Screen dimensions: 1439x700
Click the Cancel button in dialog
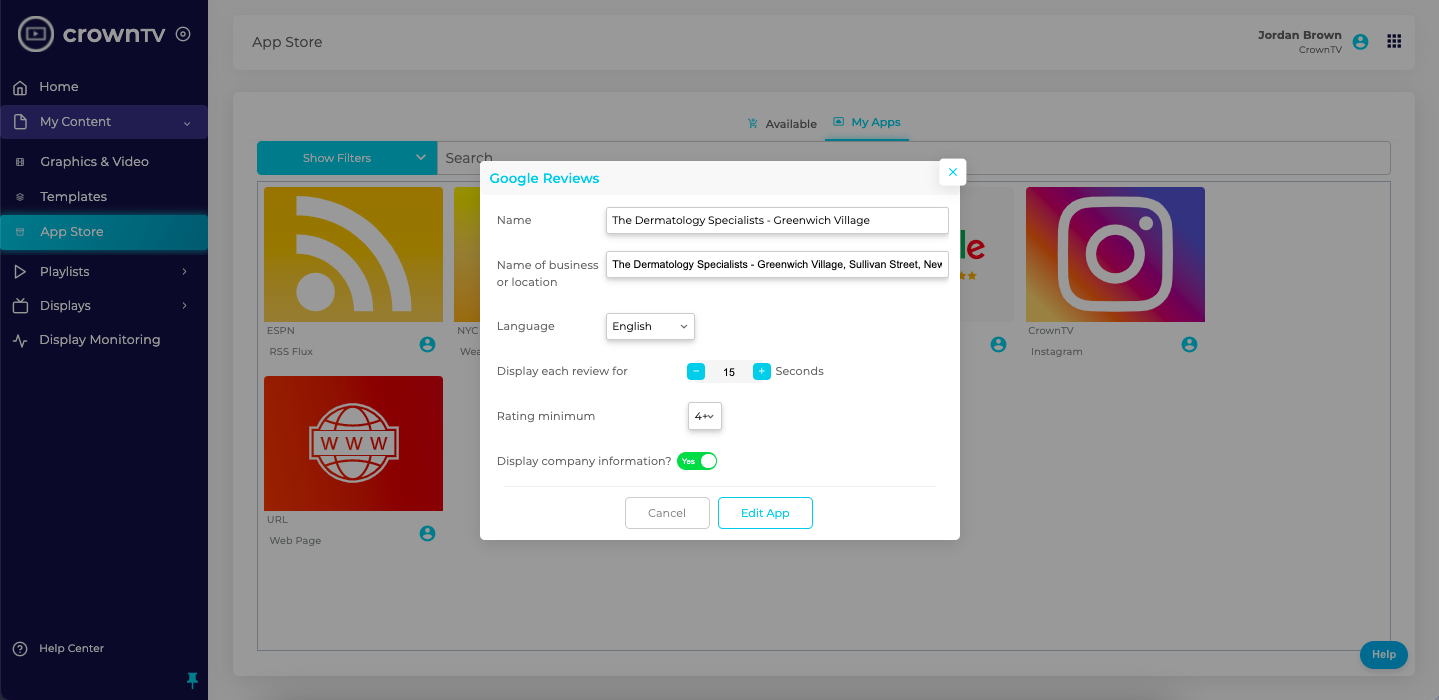pos(667,513)
